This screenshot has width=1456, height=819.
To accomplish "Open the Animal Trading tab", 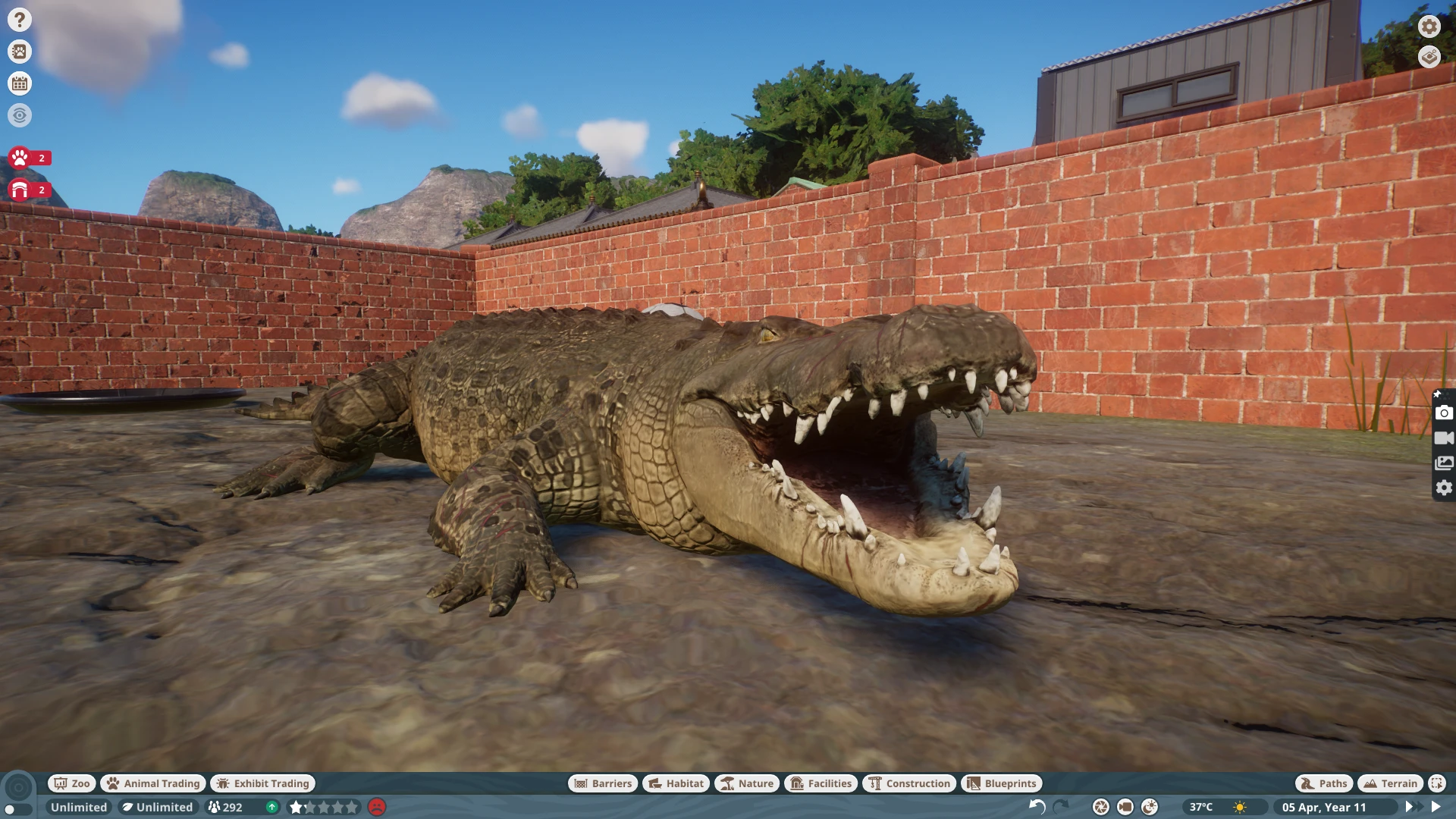I will click(153, 783).
